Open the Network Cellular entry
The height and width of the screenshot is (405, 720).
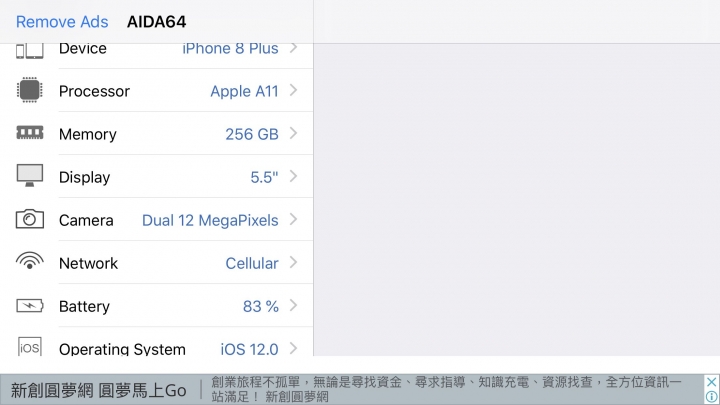pyautogui.click(x=156, y=263)
